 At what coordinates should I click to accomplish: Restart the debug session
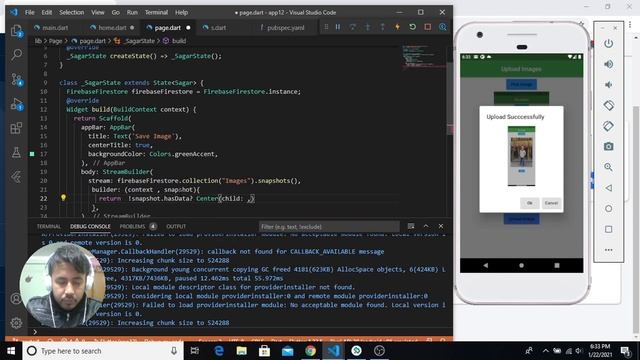pyautogui.click(x=413, y=27)
